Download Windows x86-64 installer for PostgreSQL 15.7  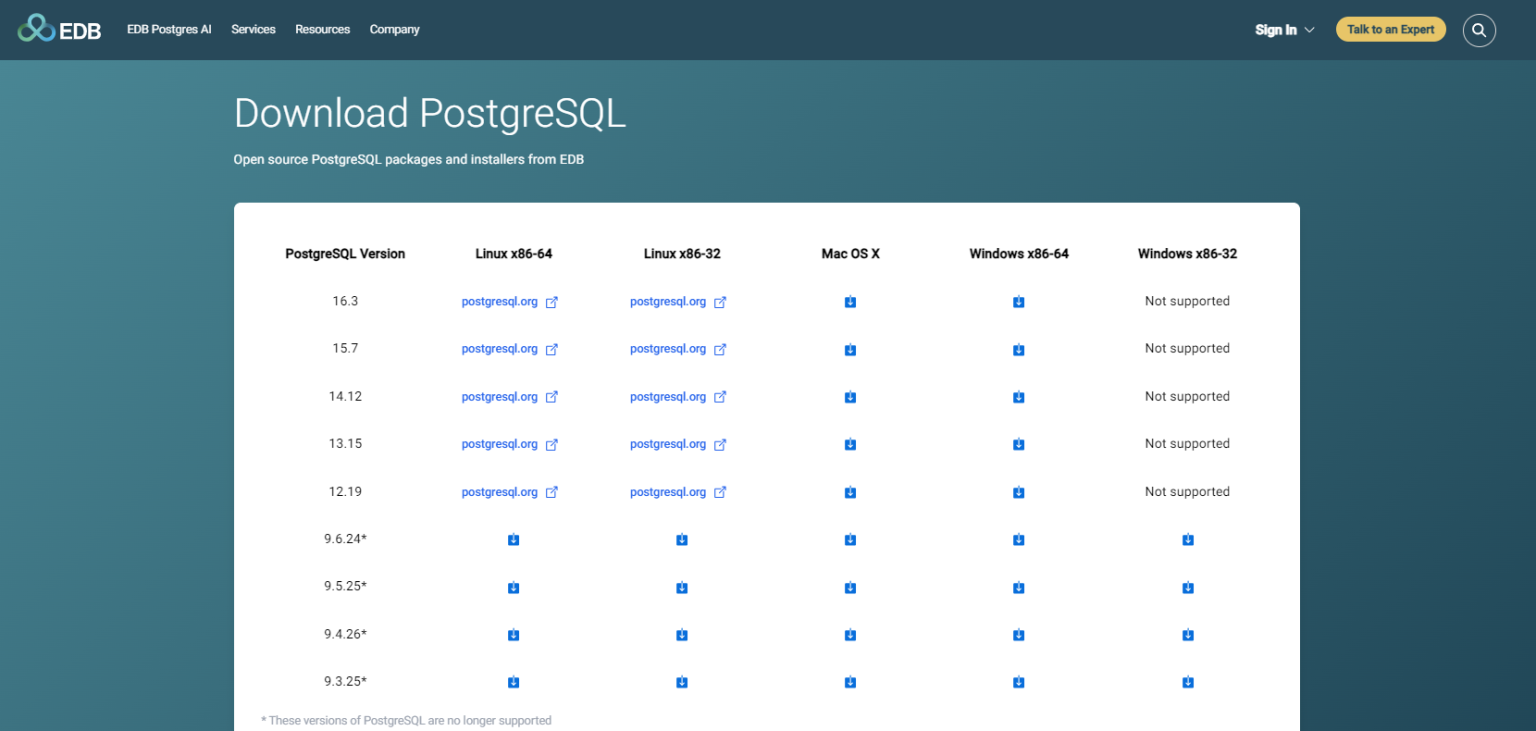coord(1018,349)
